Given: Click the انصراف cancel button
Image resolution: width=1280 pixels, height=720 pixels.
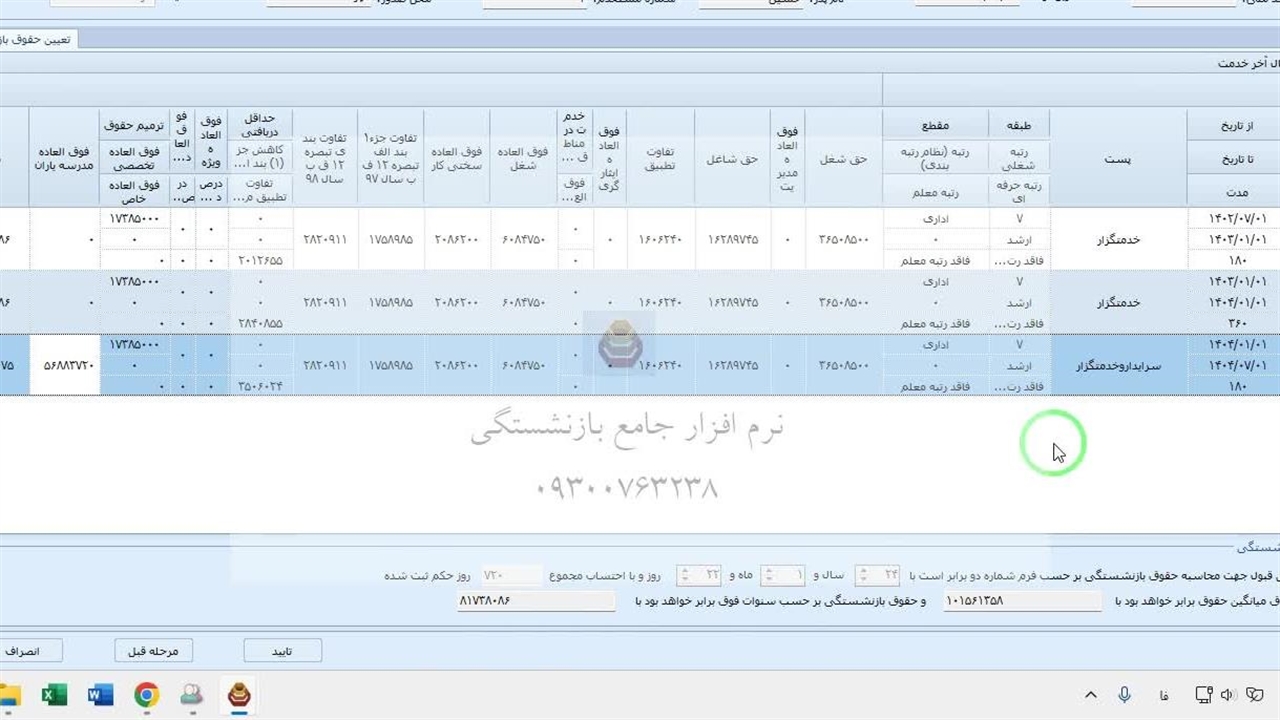Looking at the screenshot, I should pyautogui.click(x=25, y=651).
